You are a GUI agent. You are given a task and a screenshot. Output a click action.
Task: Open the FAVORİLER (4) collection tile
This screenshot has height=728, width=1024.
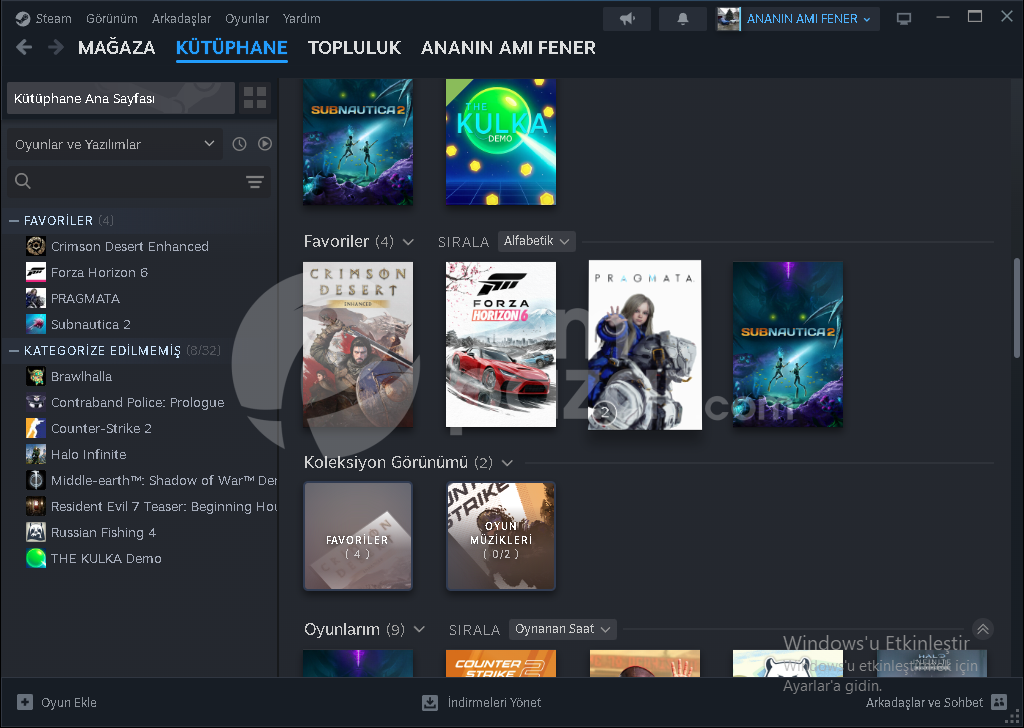point(358,536)
